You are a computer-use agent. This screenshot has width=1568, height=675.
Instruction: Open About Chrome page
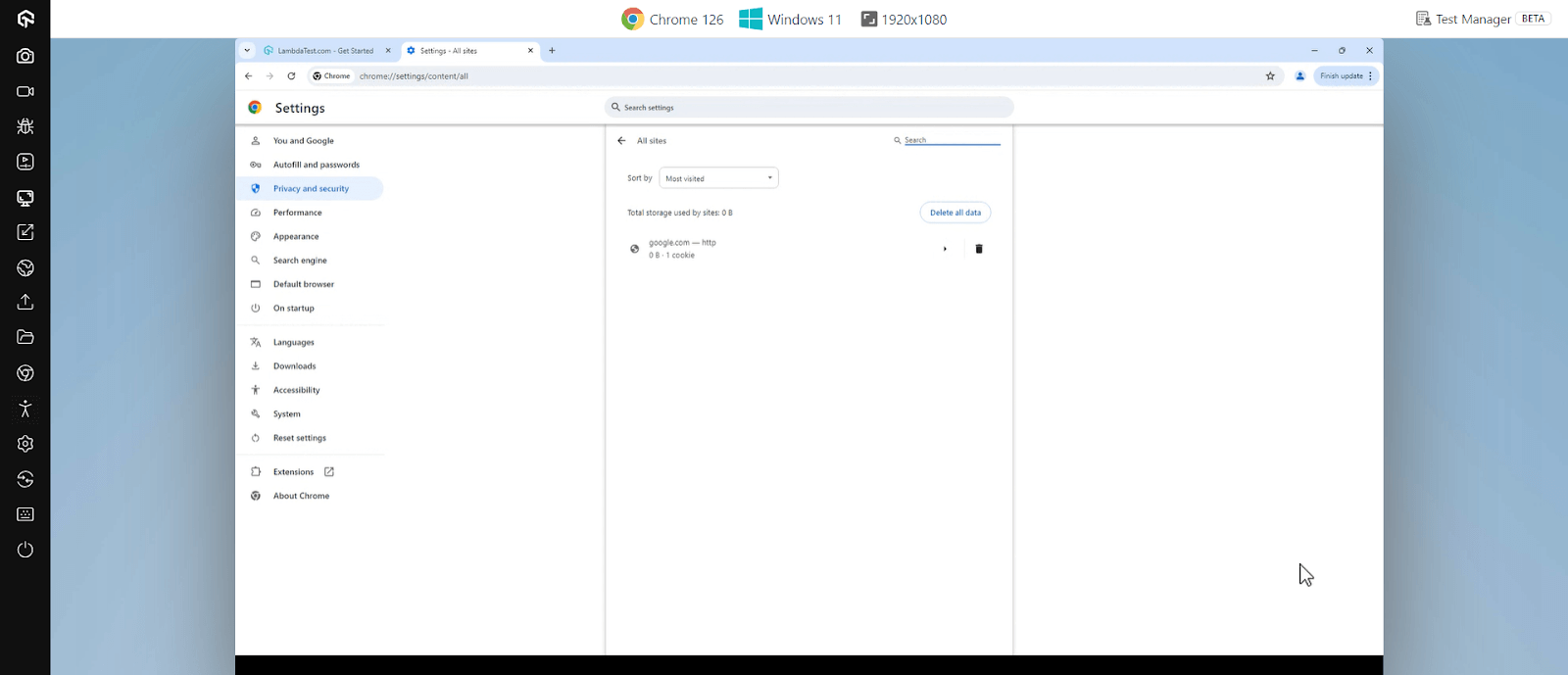click(x=302, y=496)
